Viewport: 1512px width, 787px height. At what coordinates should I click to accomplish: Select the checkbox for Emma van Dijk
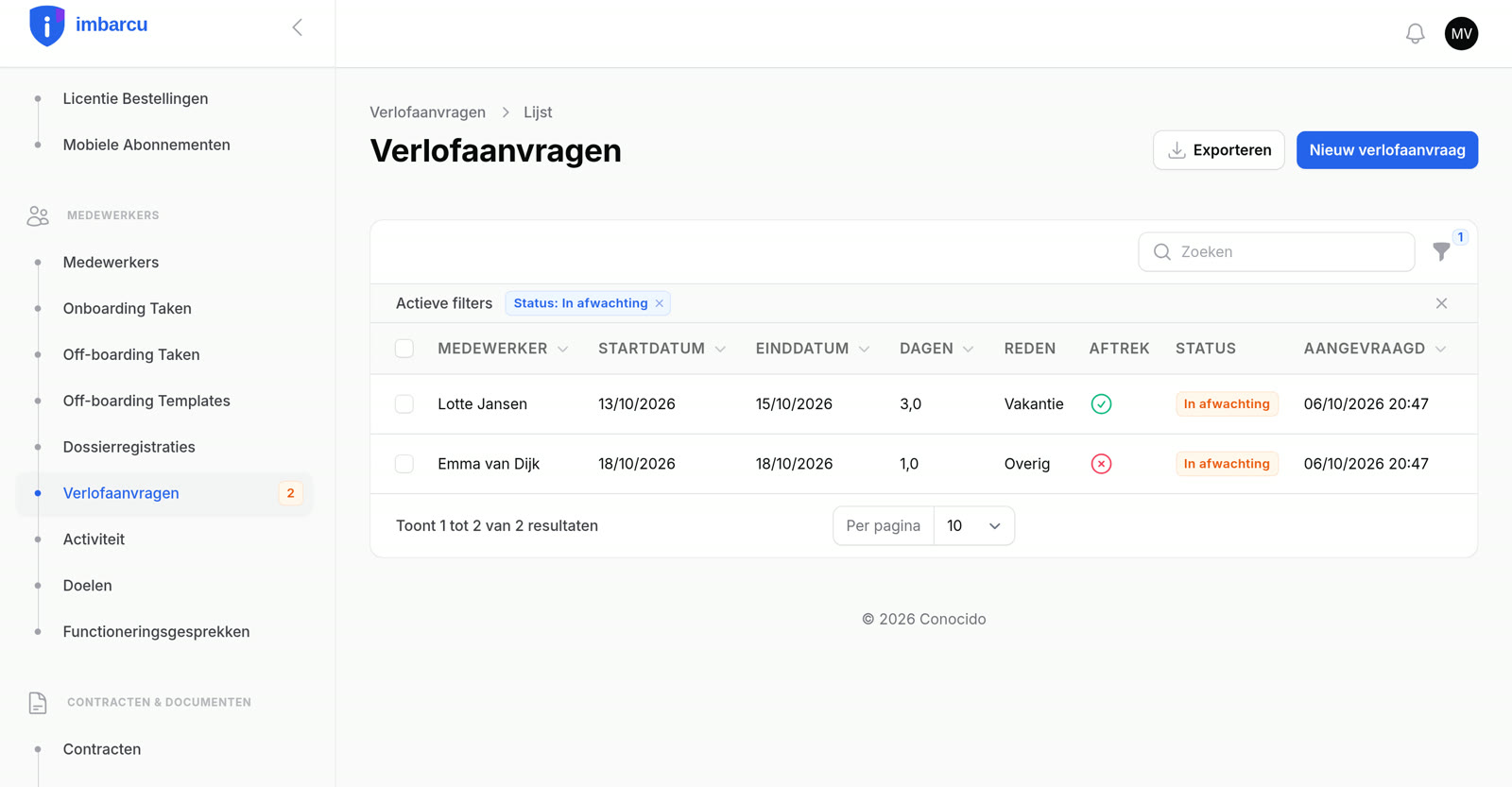coord(404,464)
